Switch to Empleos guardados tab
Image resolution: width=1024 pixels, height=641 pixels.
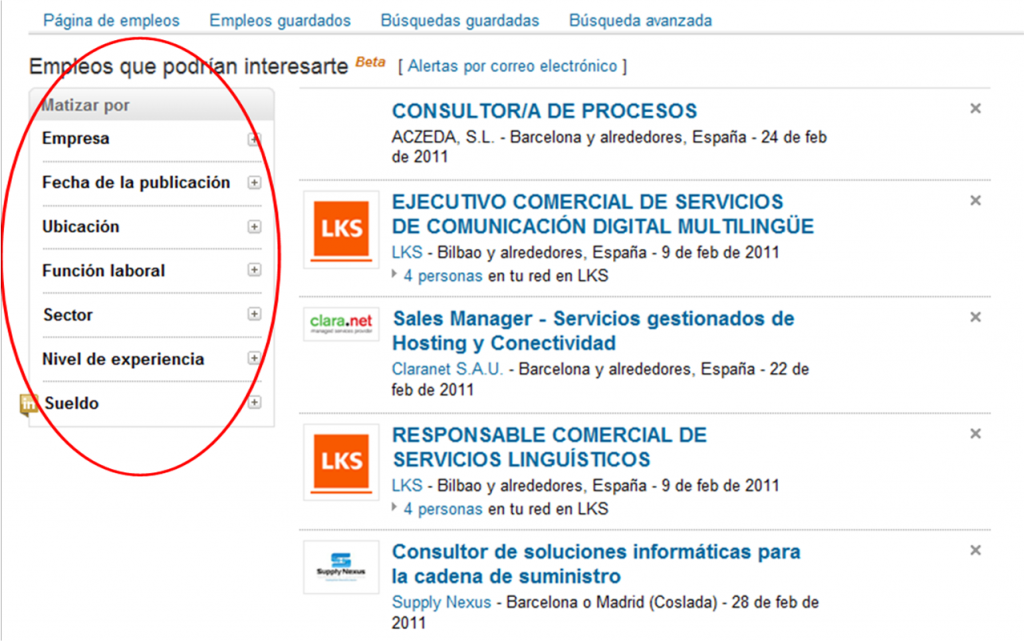coord(280,21)
